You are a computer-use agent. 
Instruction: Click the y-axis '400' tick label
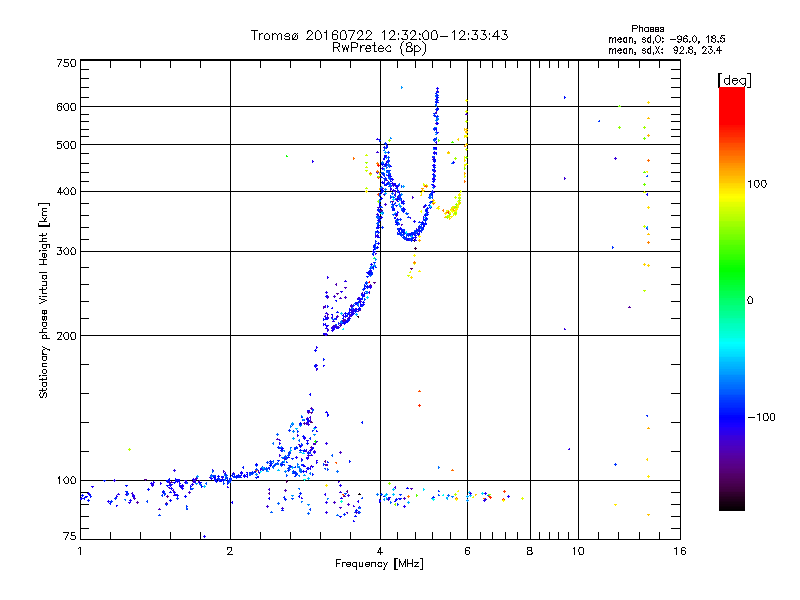click(x=66, y=191)
